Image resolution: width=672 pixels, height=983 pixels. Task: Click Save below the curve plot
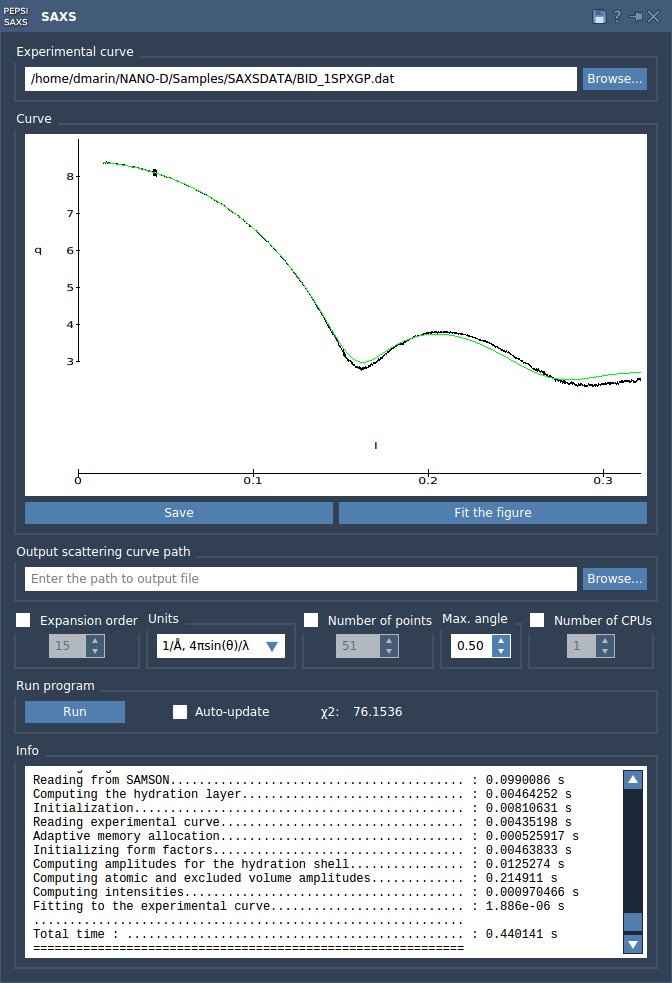[179, 513]
